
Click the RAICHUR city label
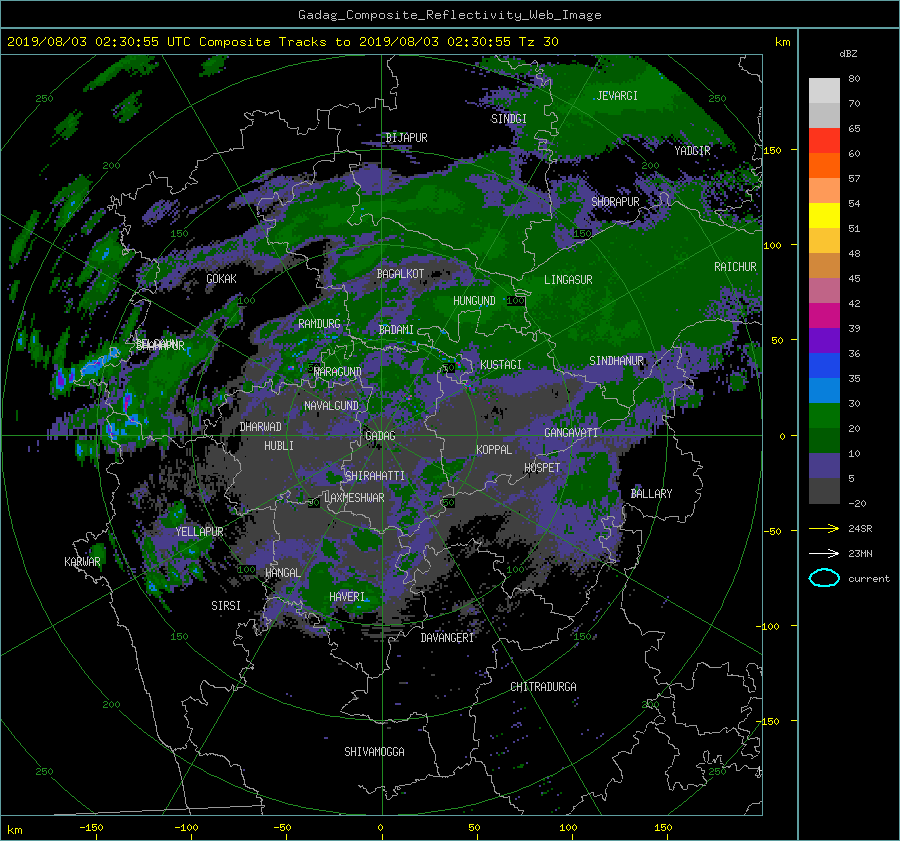pos(735,267)
